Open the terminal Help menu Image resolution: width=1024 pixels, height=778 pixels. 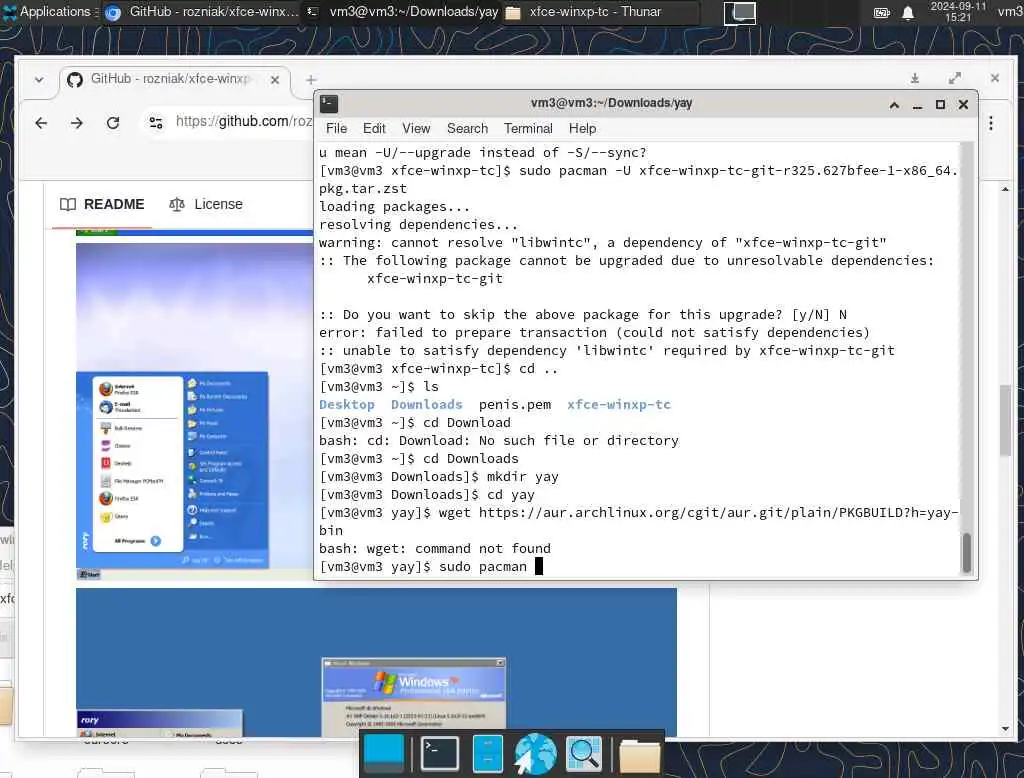(x=583, y=129)
